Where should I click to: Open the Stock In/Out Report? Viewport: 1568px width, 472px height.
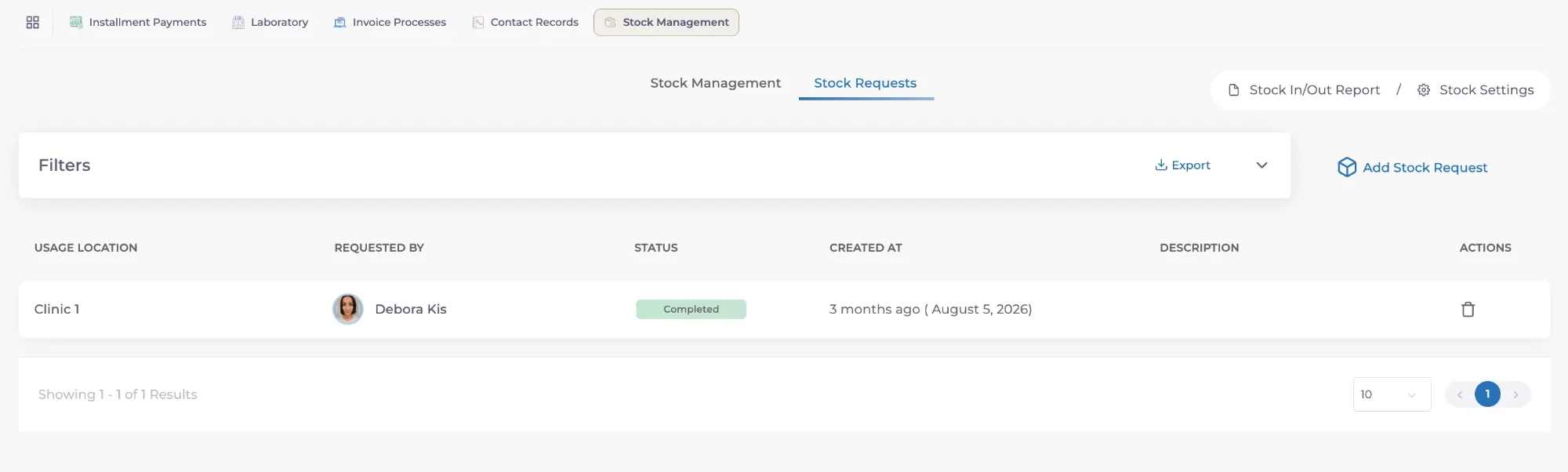1304,90
